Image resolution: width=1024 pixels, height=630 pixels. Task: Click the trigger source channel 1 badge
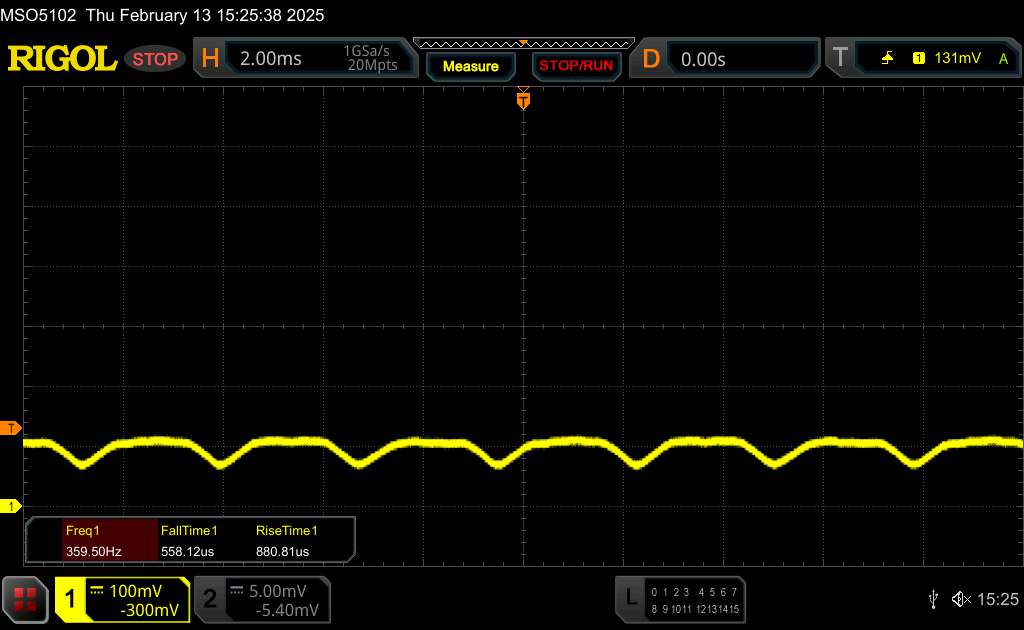coord(919,58)
